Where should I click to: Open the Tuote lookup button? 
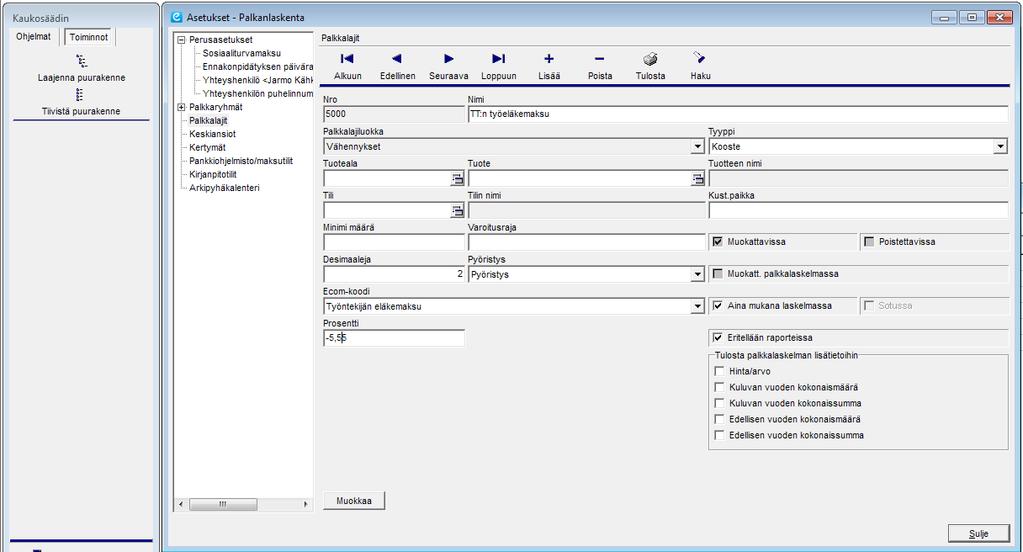tap(698, 179)
